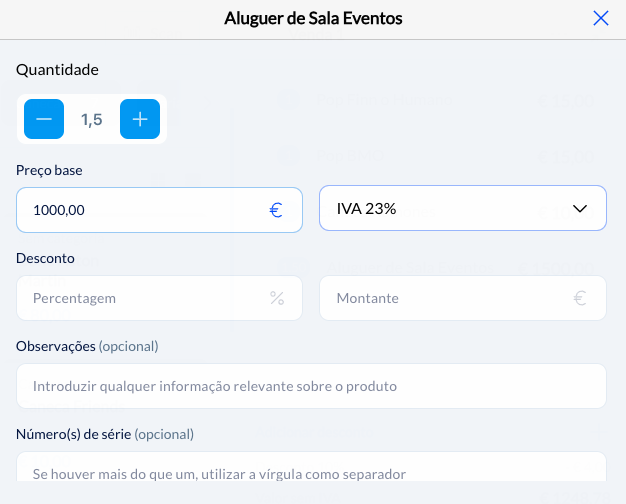This screenshot has height=504, width=626.
Task: Click the Número(s) de série input
Action: click(312, 472)
